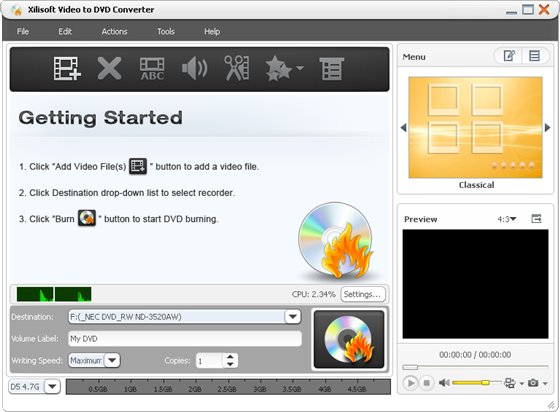Screen dimensions: 560x412
Task: Open the Writing Speed dropdown
Action: coord(112,360)
